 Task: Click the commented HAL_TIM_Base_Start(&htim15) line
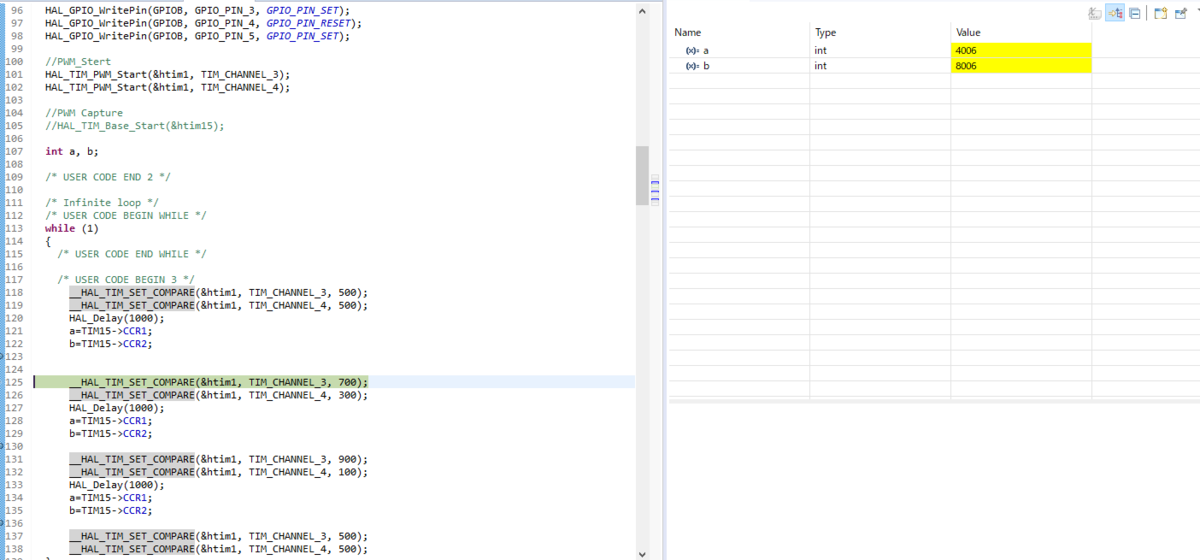pyautogui.click(x=135, y=126)
